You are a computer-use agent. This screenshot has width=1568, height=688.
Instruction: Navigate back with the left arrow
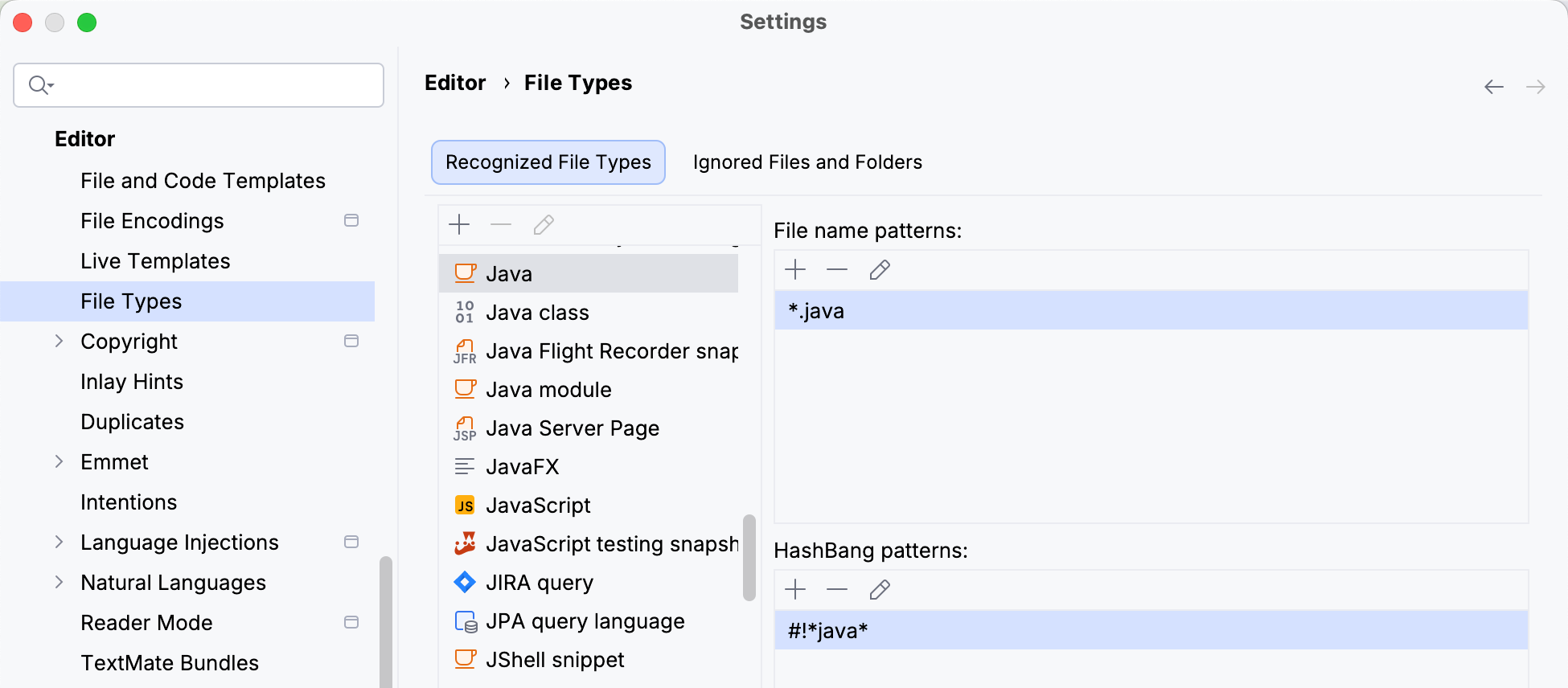point(1494,87)
